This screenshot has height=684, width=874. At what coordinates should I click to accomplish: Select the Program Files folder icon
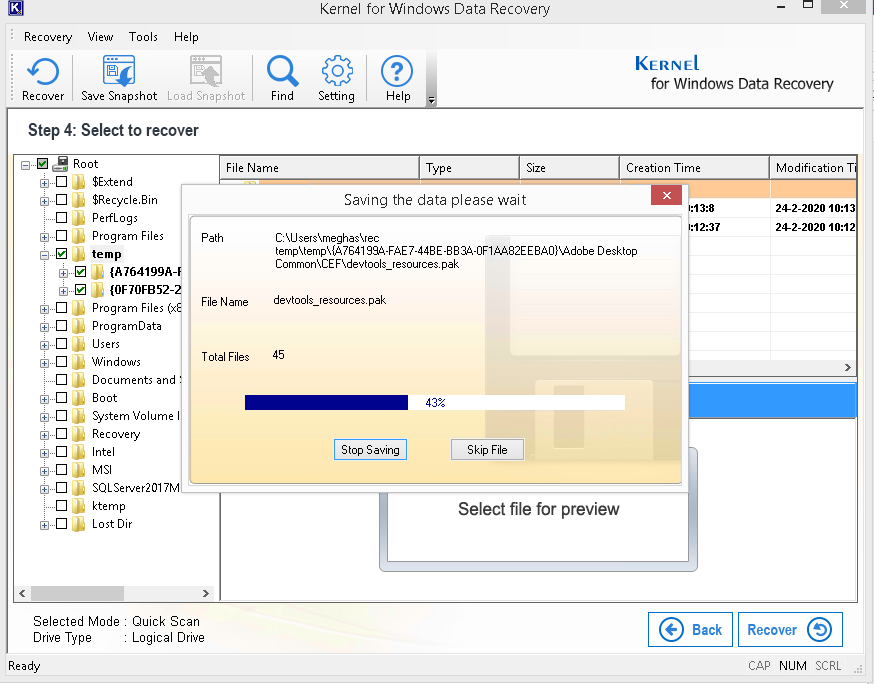[79, 236]
